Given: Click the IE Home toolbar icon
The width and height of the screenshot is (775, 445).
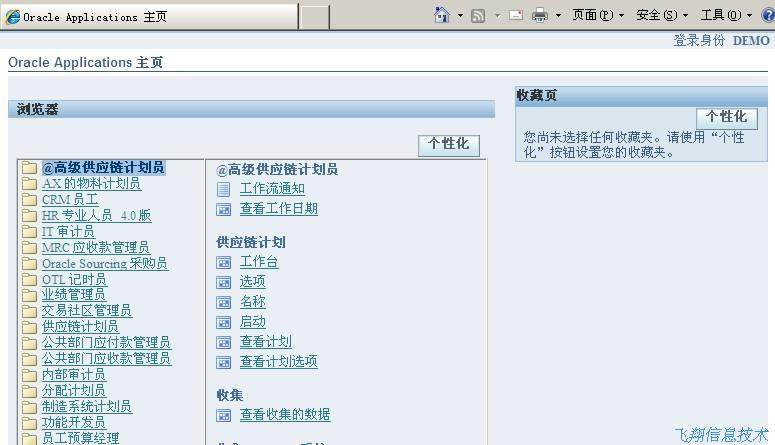Looking at the screenshot, I should (441, 15).
